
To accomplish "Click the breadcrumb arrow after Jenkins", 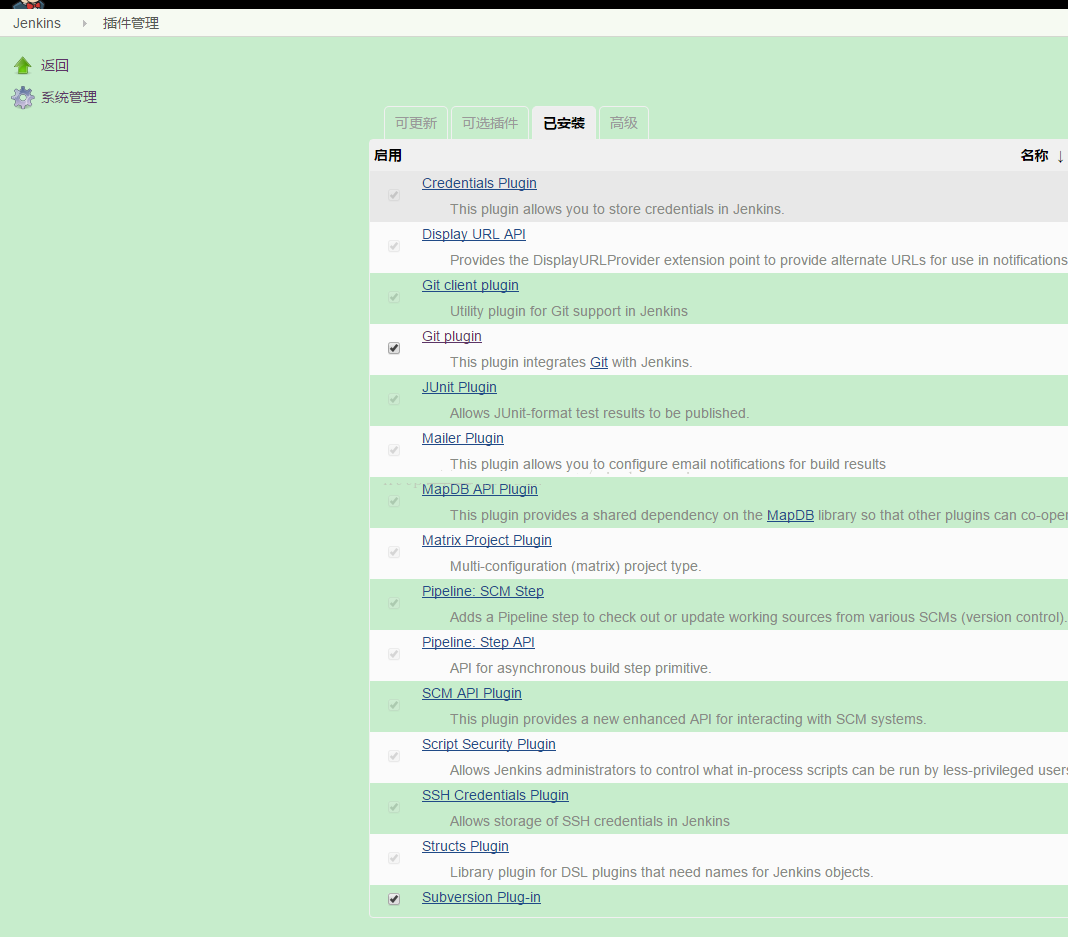I will click(x=84, y=23).
